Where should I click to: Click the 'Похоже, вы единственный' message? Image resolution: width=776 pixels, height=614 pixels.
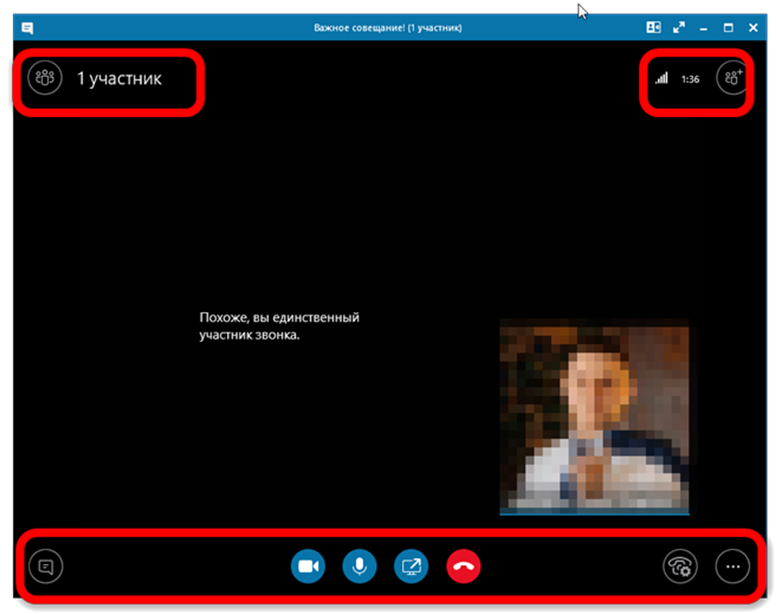(279, 326)
